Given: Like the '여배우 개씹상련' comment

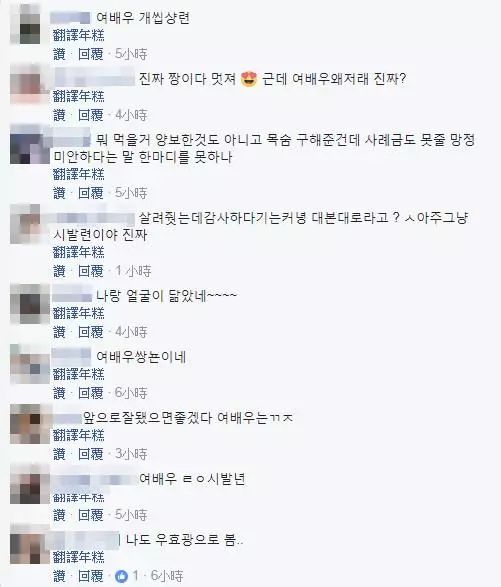Looking at the screenshot, I should [59, 54].
